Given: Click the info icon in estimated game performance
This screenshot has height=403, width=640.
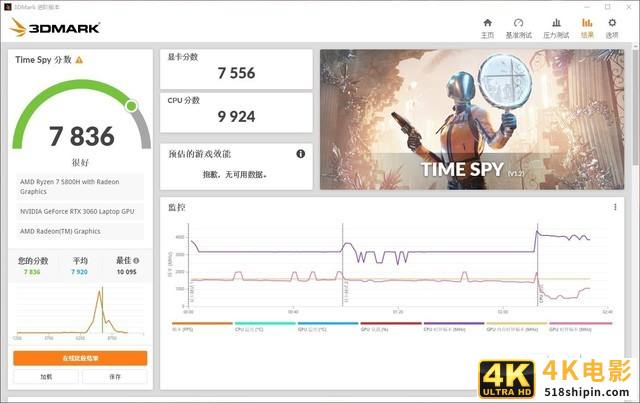Looking at the screenshot, I should coord(301,154).
